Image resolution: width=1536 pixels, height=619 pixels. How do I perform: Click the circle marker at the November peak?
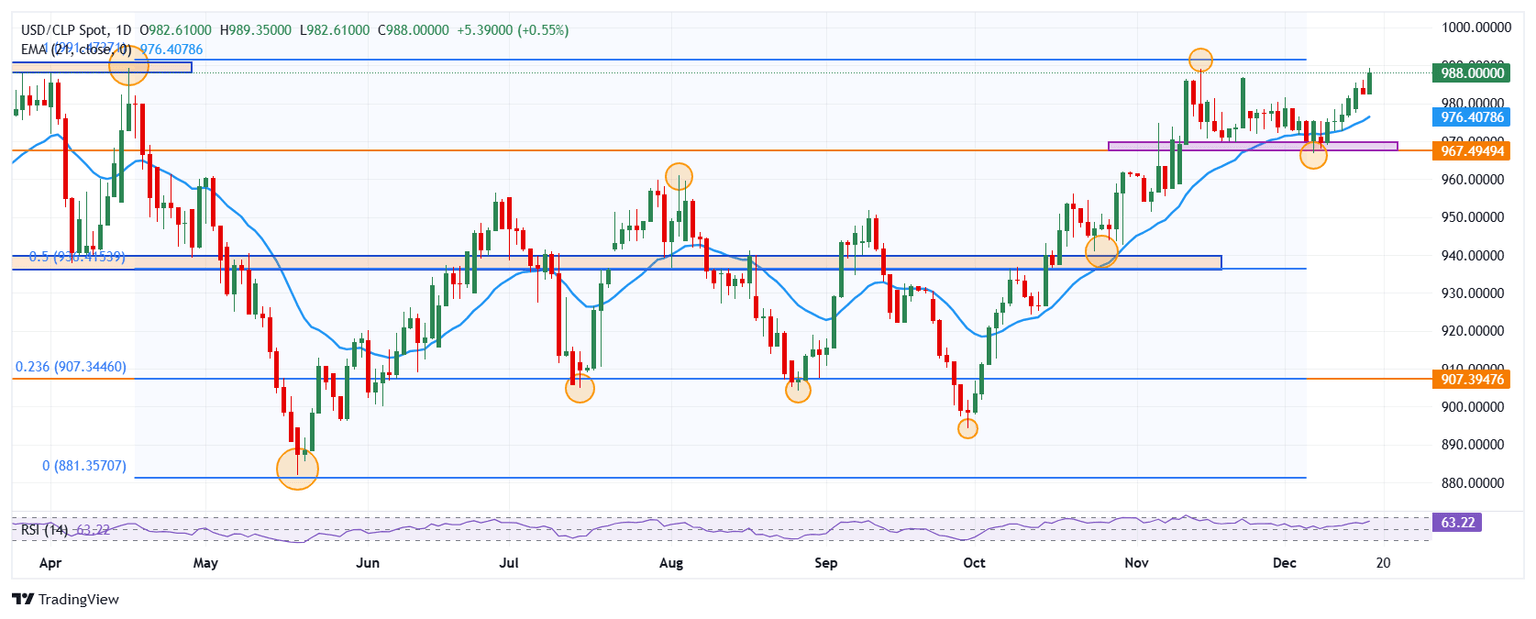tap(1201, 60)
